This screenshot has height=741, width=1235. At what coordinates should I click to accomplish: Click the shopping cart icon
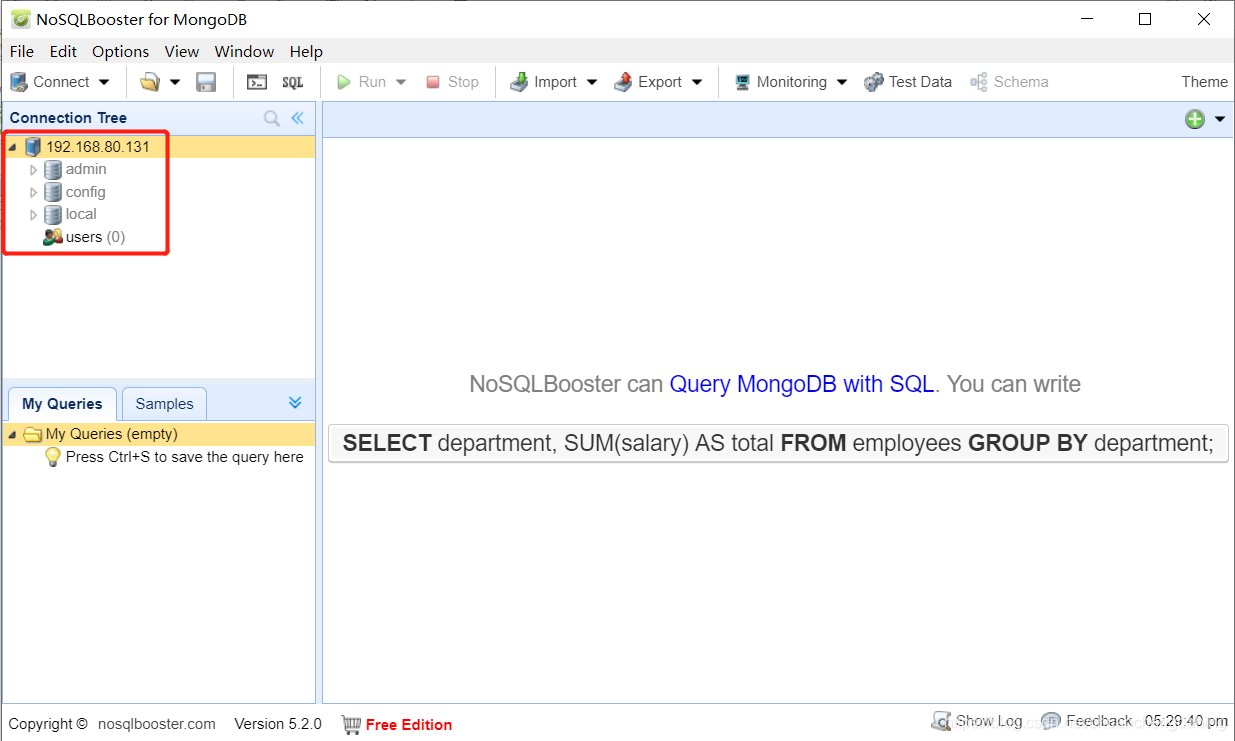(x=351, y=724)
